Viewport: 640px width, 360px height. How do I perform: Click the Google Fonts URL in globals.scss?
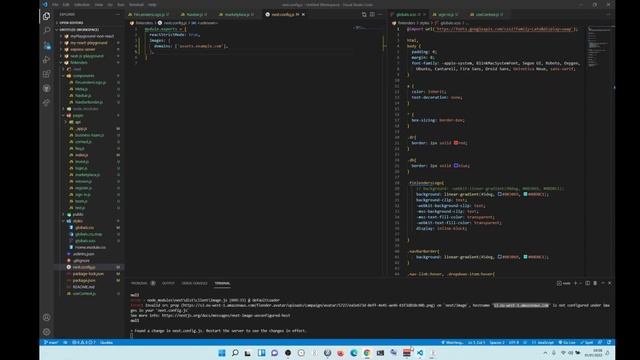504,29
